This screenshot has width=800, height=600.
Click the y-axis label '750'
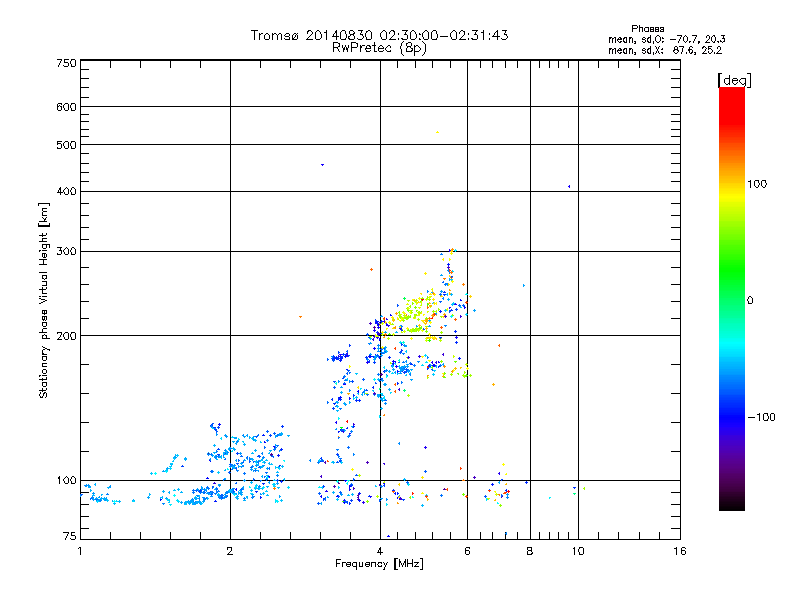[66, 63]
